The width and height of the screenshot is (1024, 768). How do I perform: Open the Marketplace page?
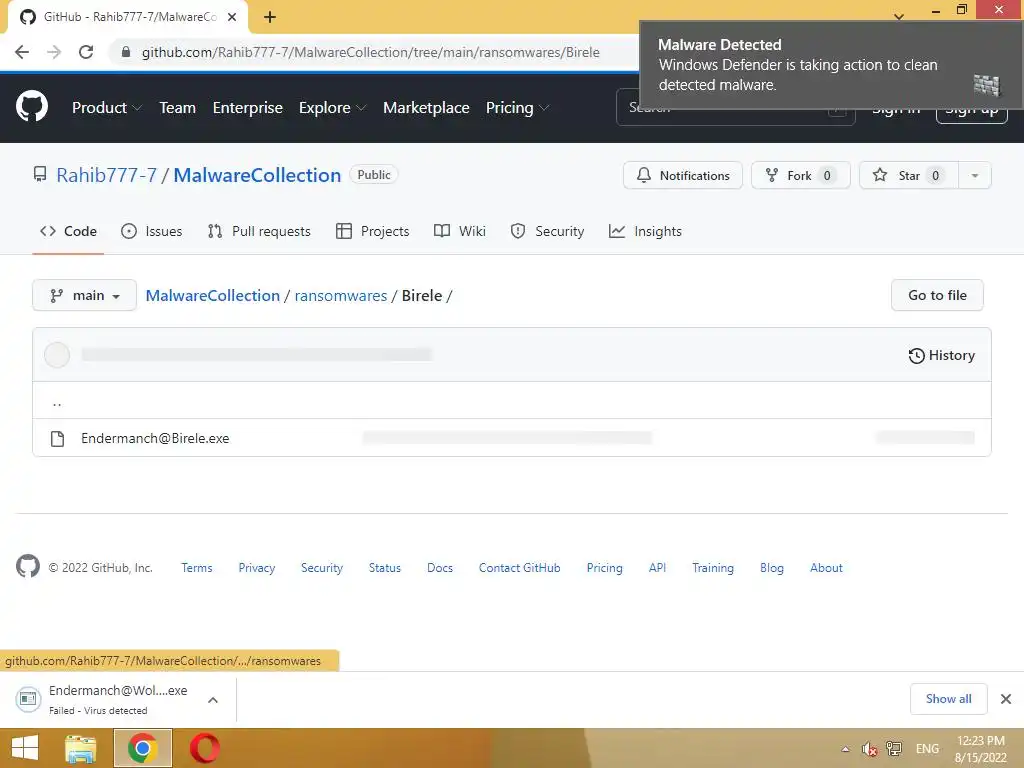pos(426,108)
